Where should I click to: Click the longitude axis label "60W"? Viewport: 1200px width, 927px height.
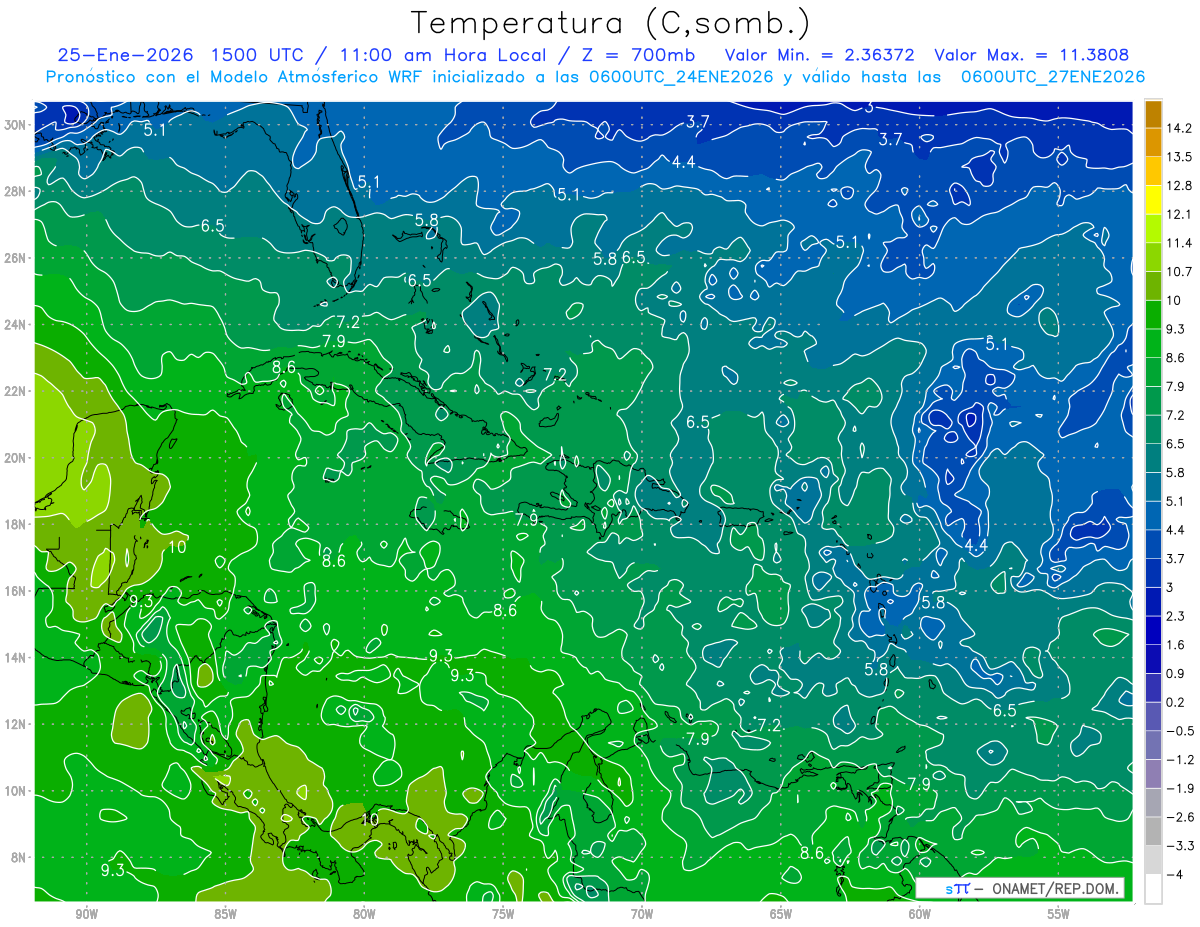(x=920, y=914)
